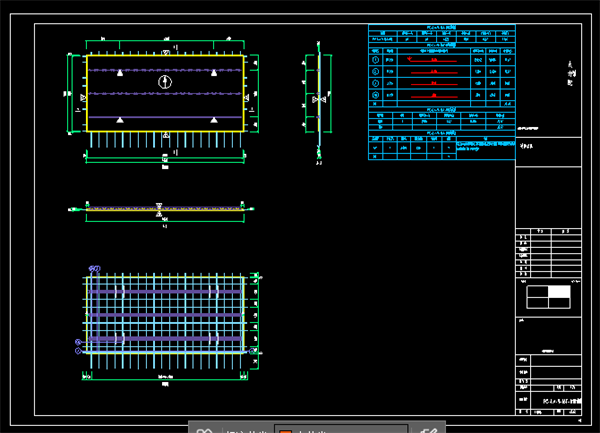Click the top purple rebar band in bottom plan
Screen dimensions: 600x433
click(165, 292)
